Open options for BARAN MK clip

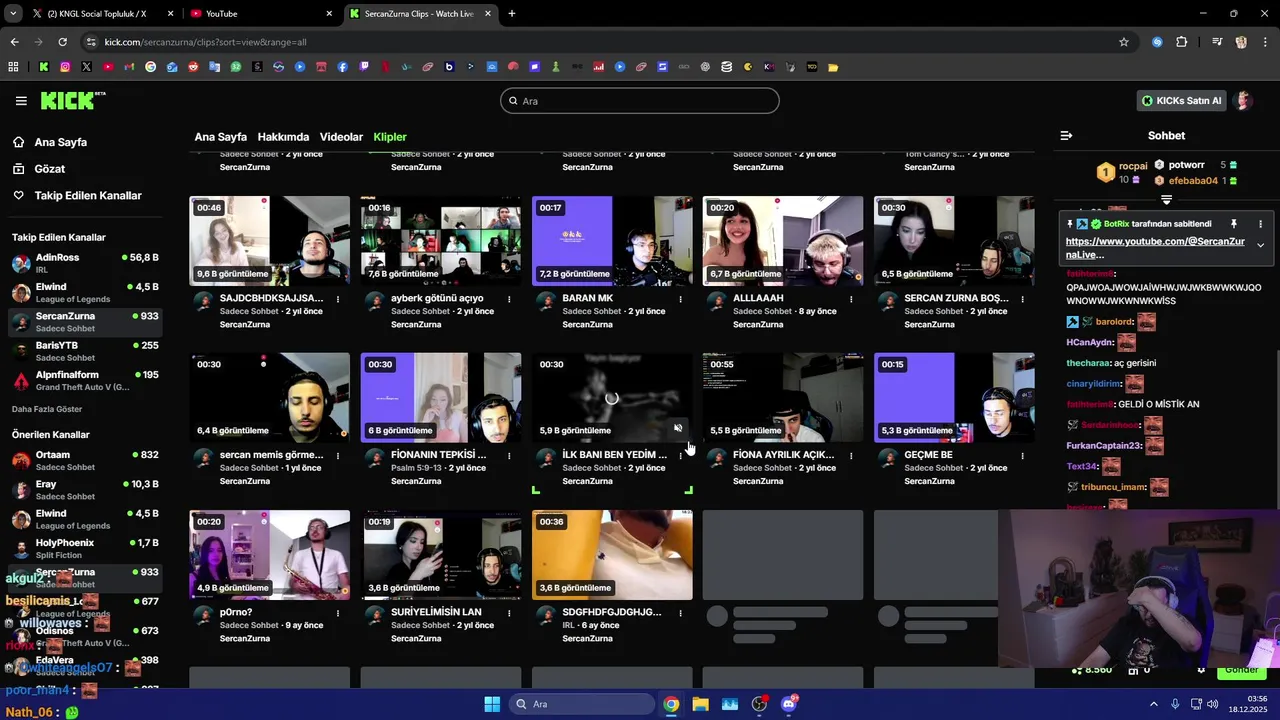680,299
